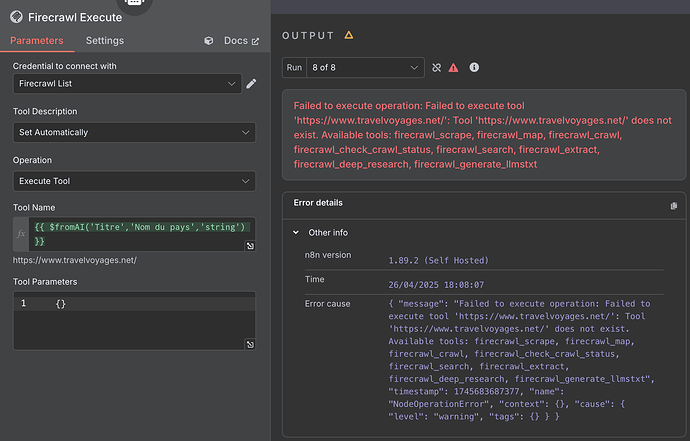
Task: Click the n8n version value 1.89.2 (Self Hosted)
Action: [438, 261]
